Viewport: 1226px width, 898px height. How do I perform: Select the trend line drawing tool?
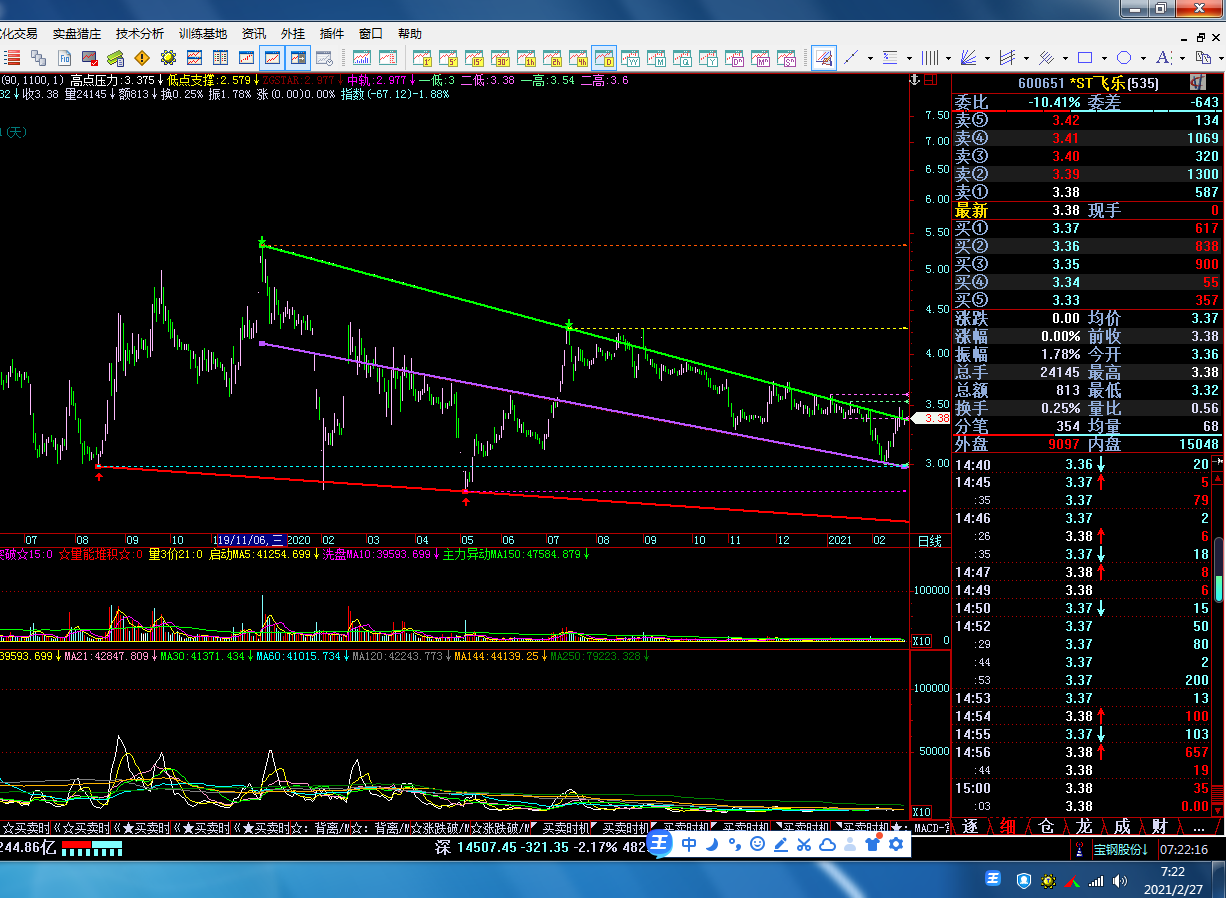point(853,57)
